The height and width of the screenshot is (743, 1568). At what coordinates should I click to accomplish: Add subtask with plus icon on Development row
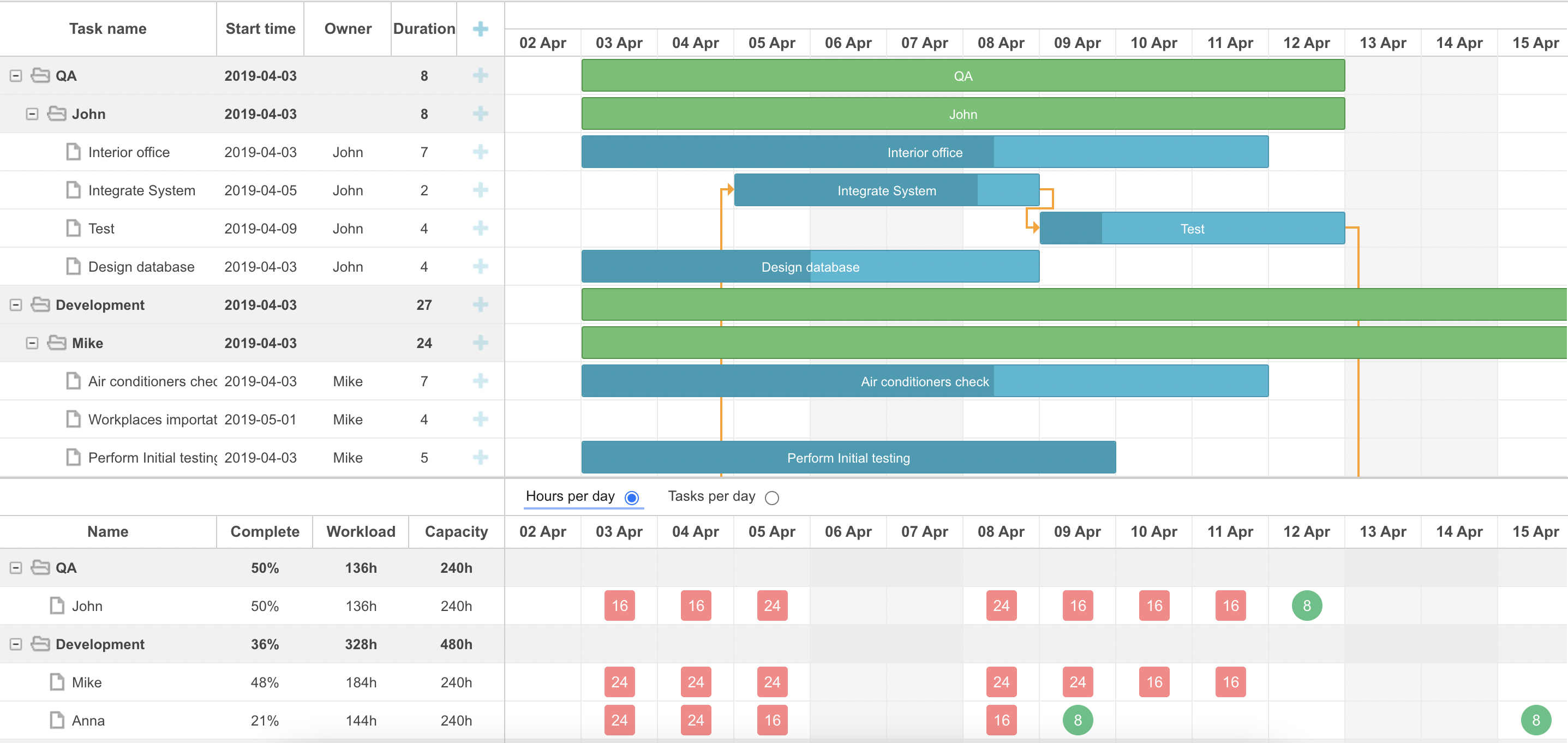pyautogui.click(x=480, y=305)
